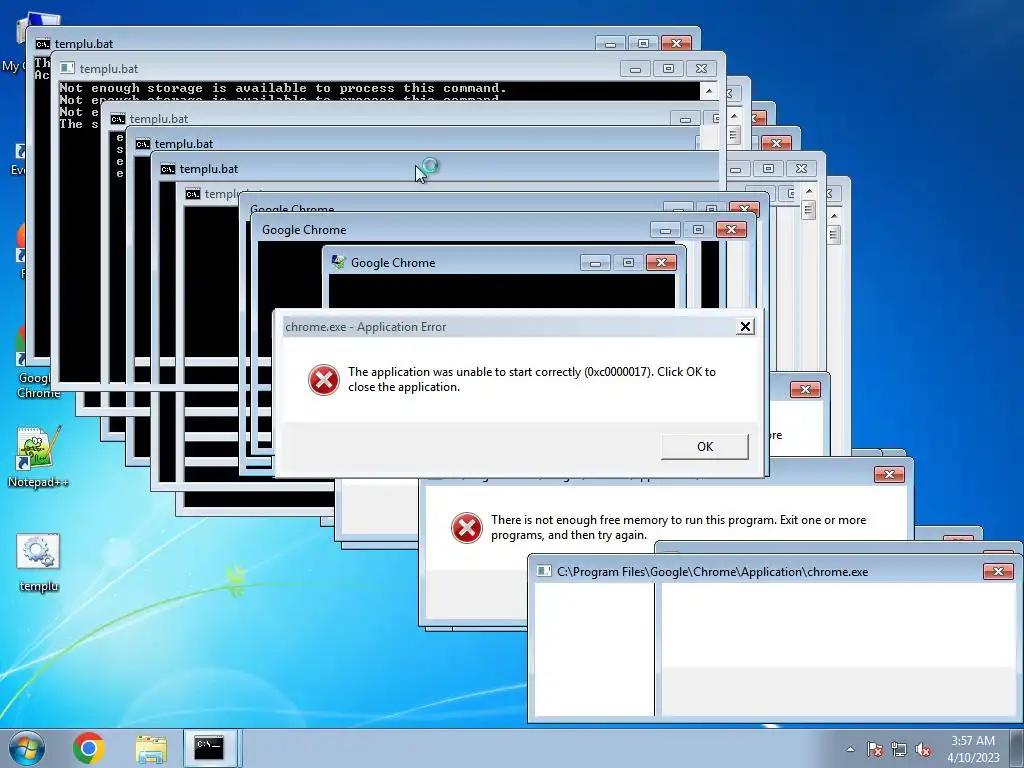
Task: Select the Command Prompt taskbar button
Action: pos(210,748)
